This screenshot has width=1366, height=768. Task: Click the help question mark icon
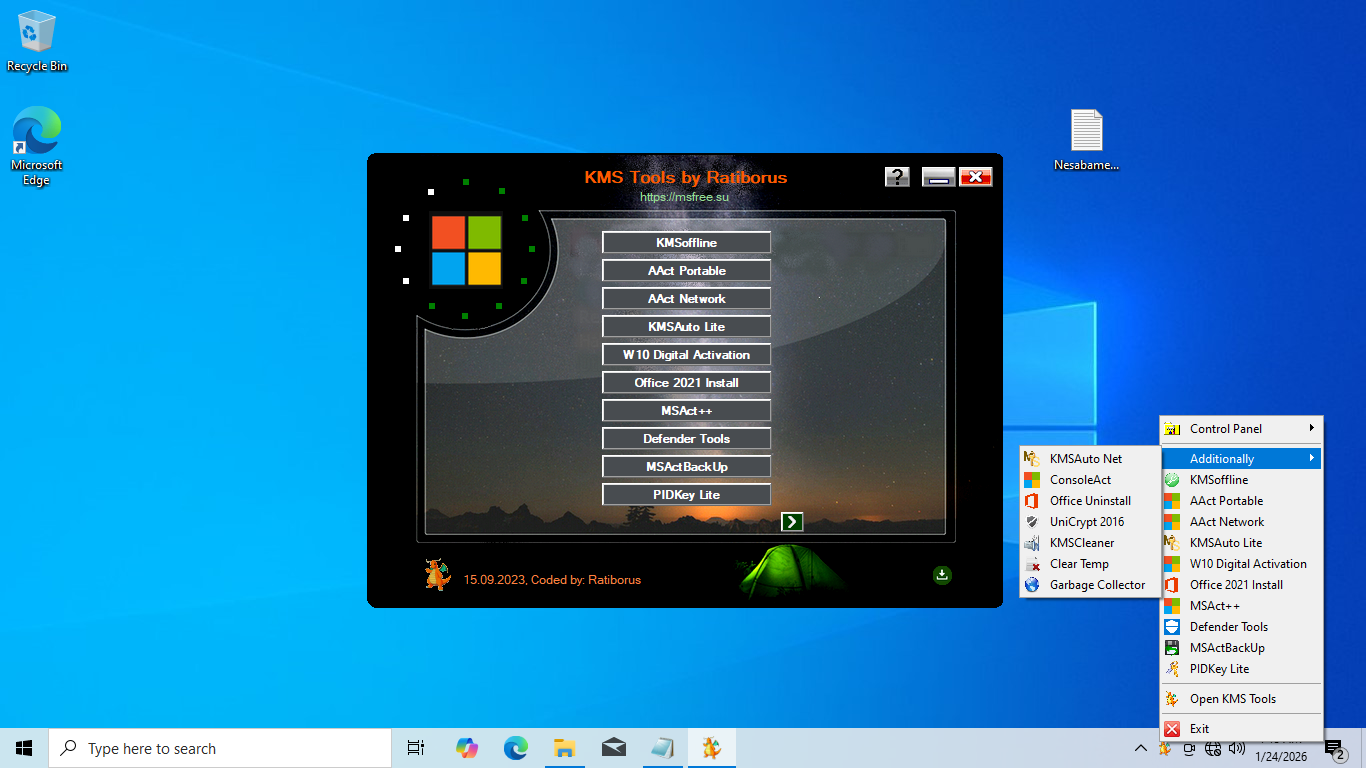[x=897, y=177]
